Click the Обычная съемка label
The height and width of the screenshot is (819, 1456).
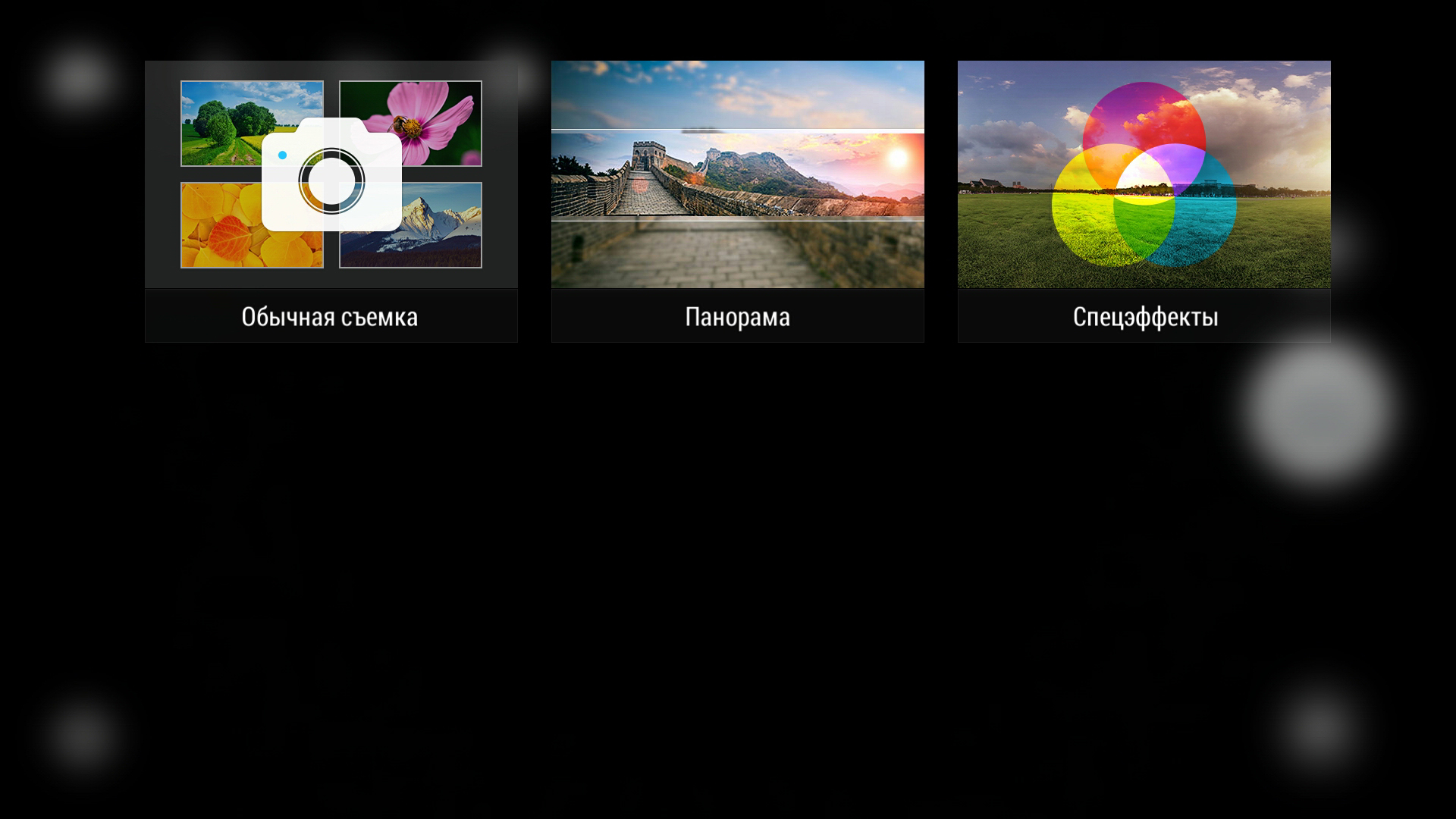[330, 317]
